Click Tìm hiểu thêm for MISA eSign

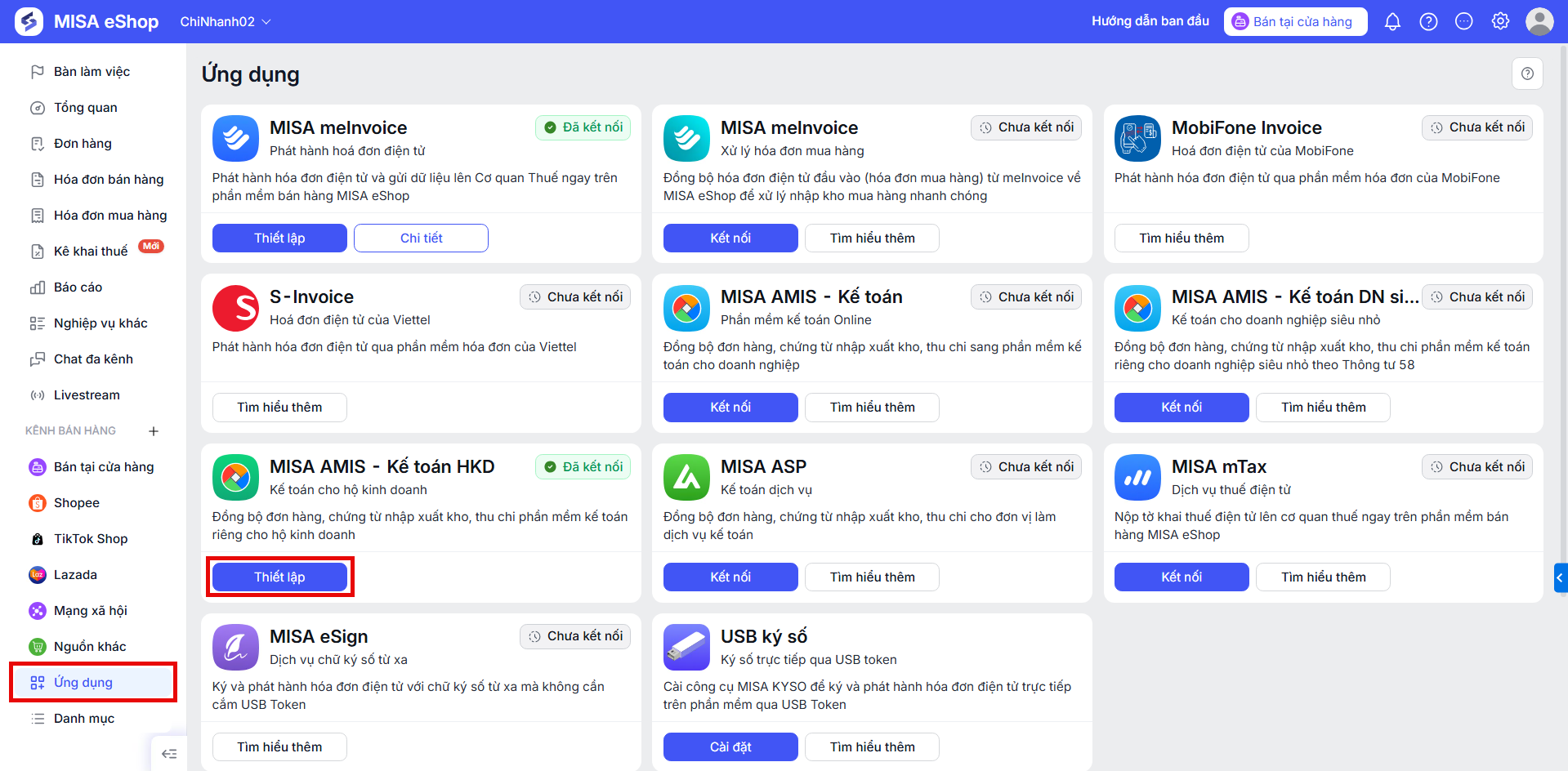click(x=279, y=746)
